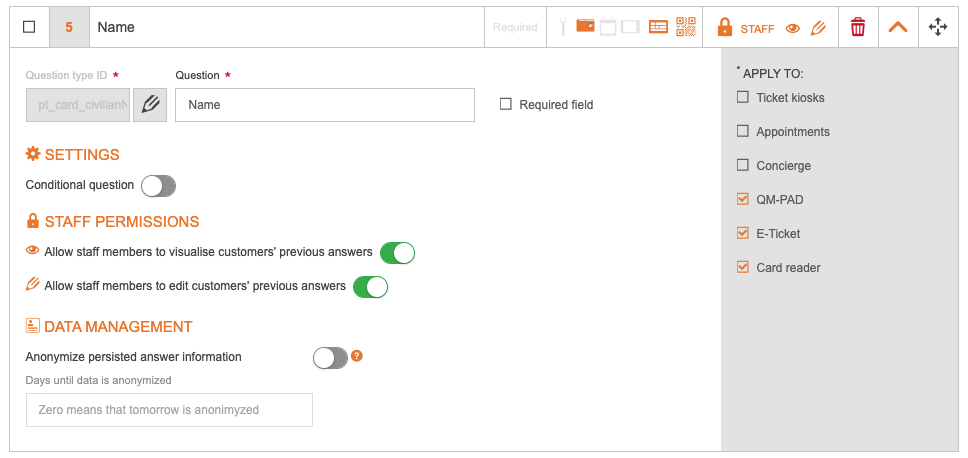Select question 5 row checkbox
The width and height of the screenshot is (968, 458).
tap(29, 28)
